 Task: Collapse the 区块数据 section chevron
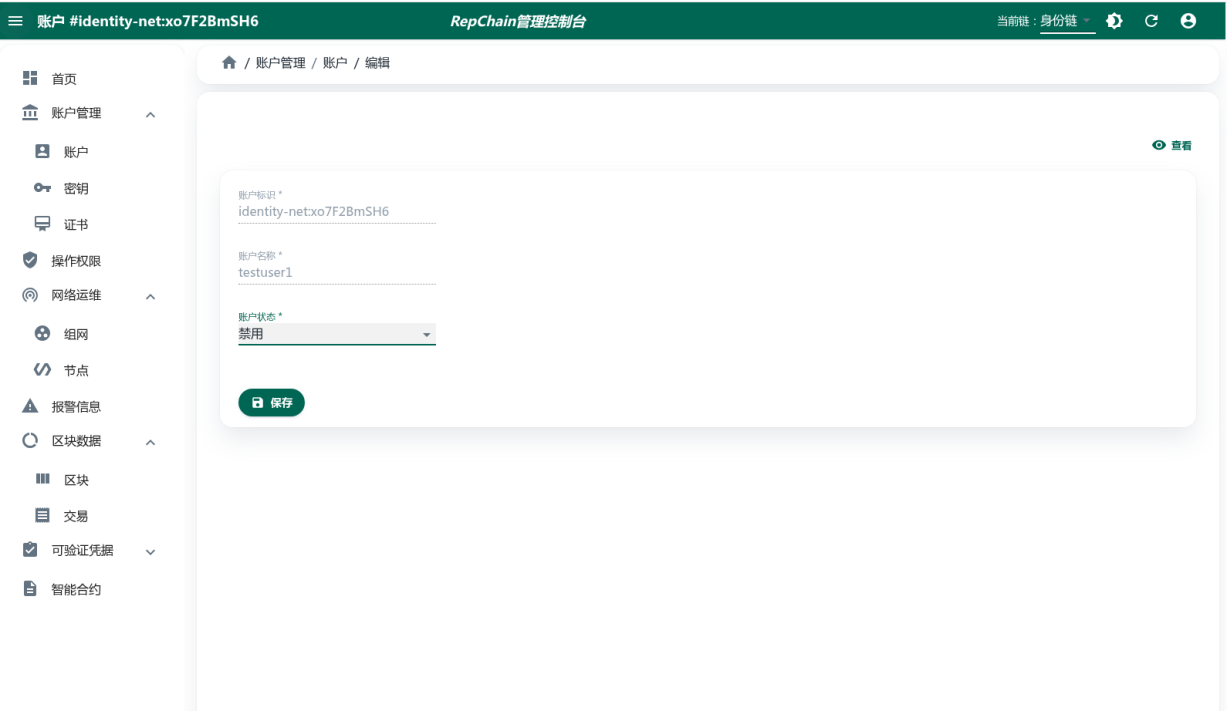(150, 442)
